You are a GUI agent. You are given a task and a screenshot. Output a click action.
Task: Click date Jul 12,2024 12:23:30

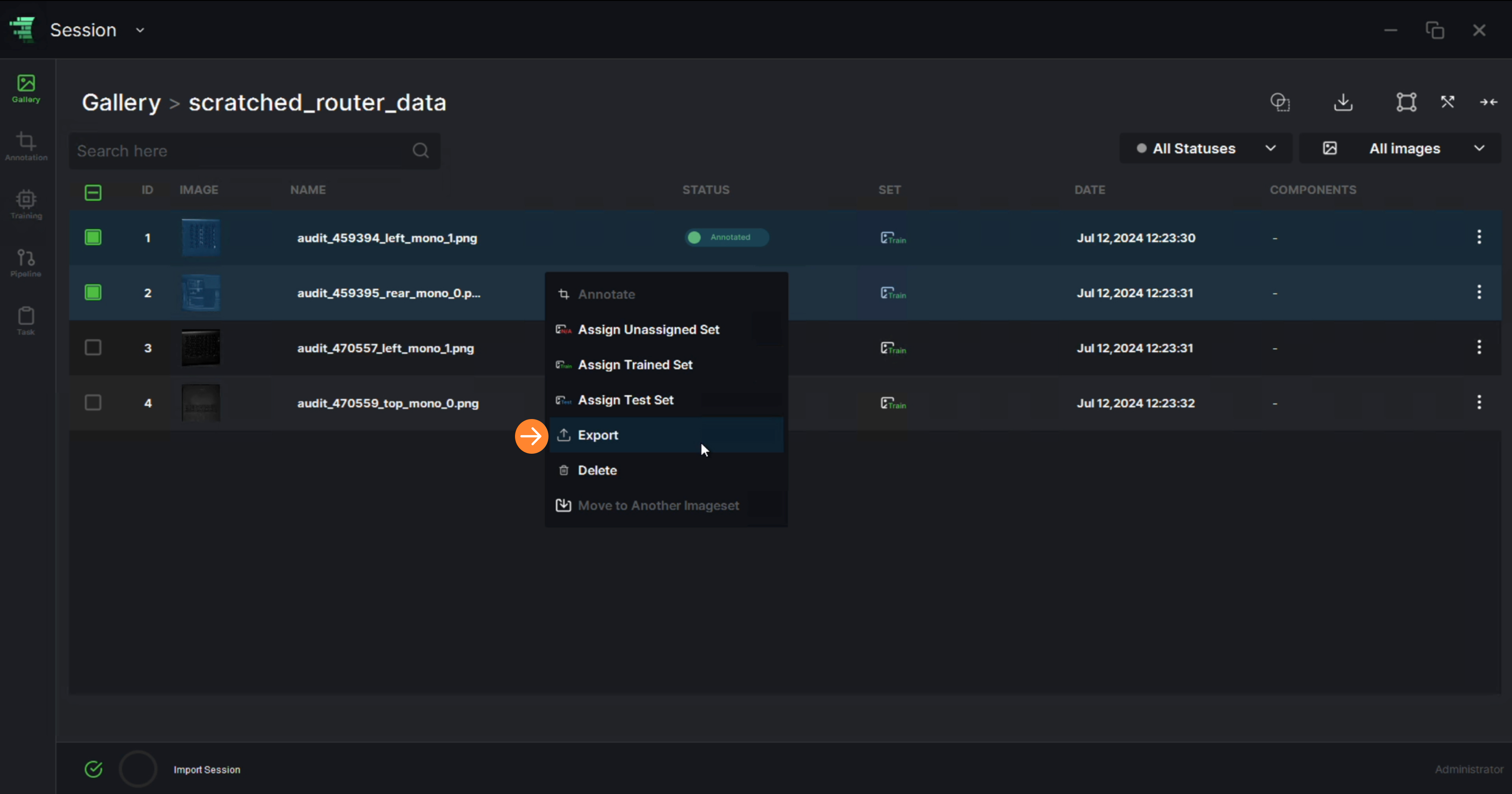1136,238
